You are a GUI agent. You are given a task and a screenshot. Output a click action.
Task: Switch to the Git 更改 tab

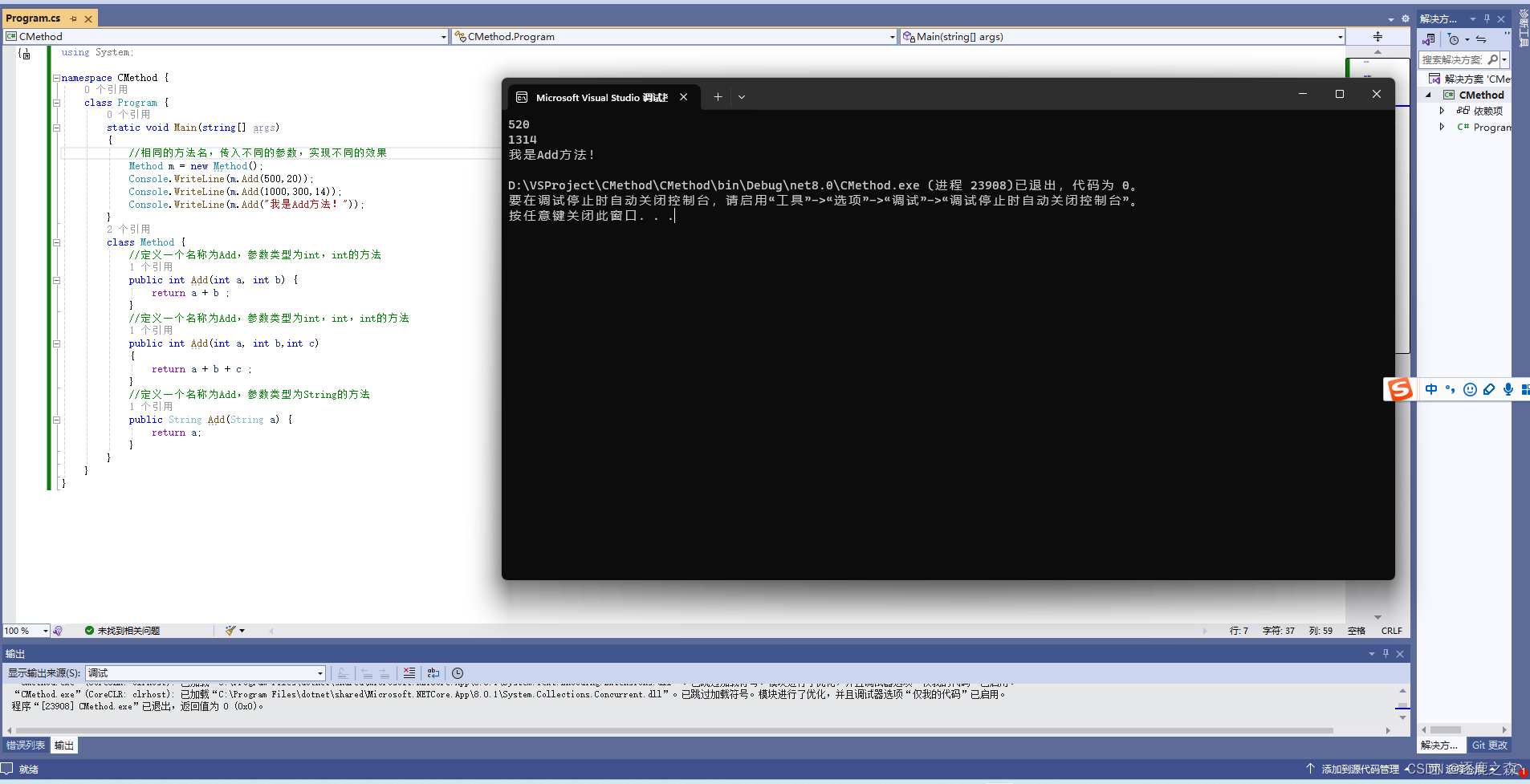1490,745
